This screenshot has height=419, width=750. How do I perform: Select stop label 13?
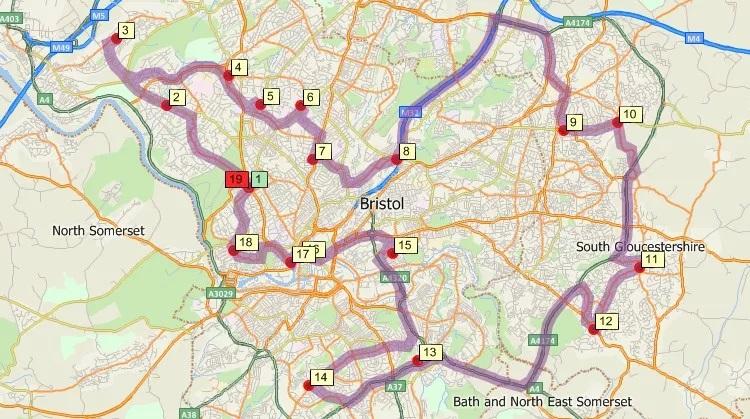pyautogui.click(x=430, y=353)
